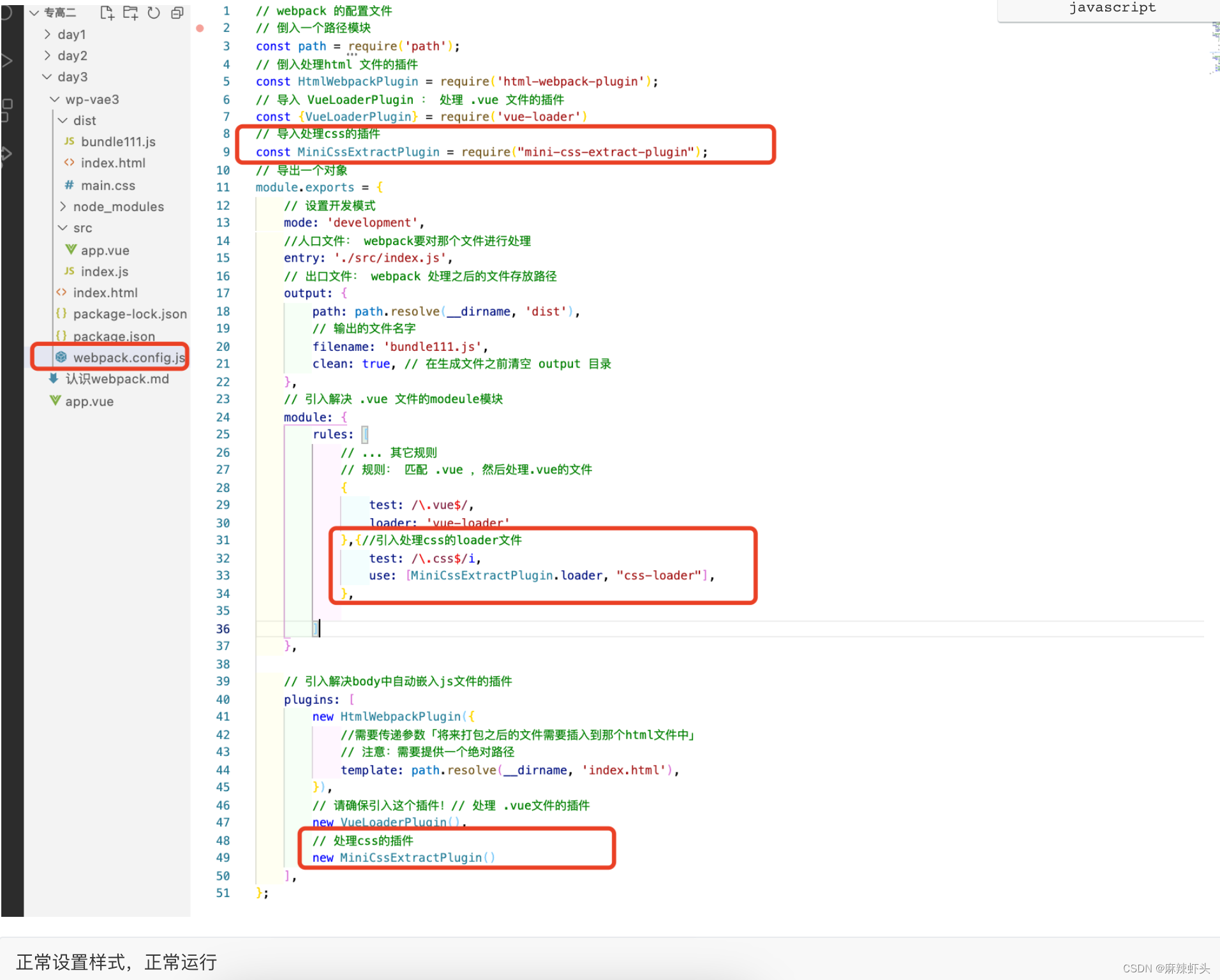Click 'bundle111.js' filename string on line 20
This screenshot has width=1220, height=980.
click(x=433, y=346)
